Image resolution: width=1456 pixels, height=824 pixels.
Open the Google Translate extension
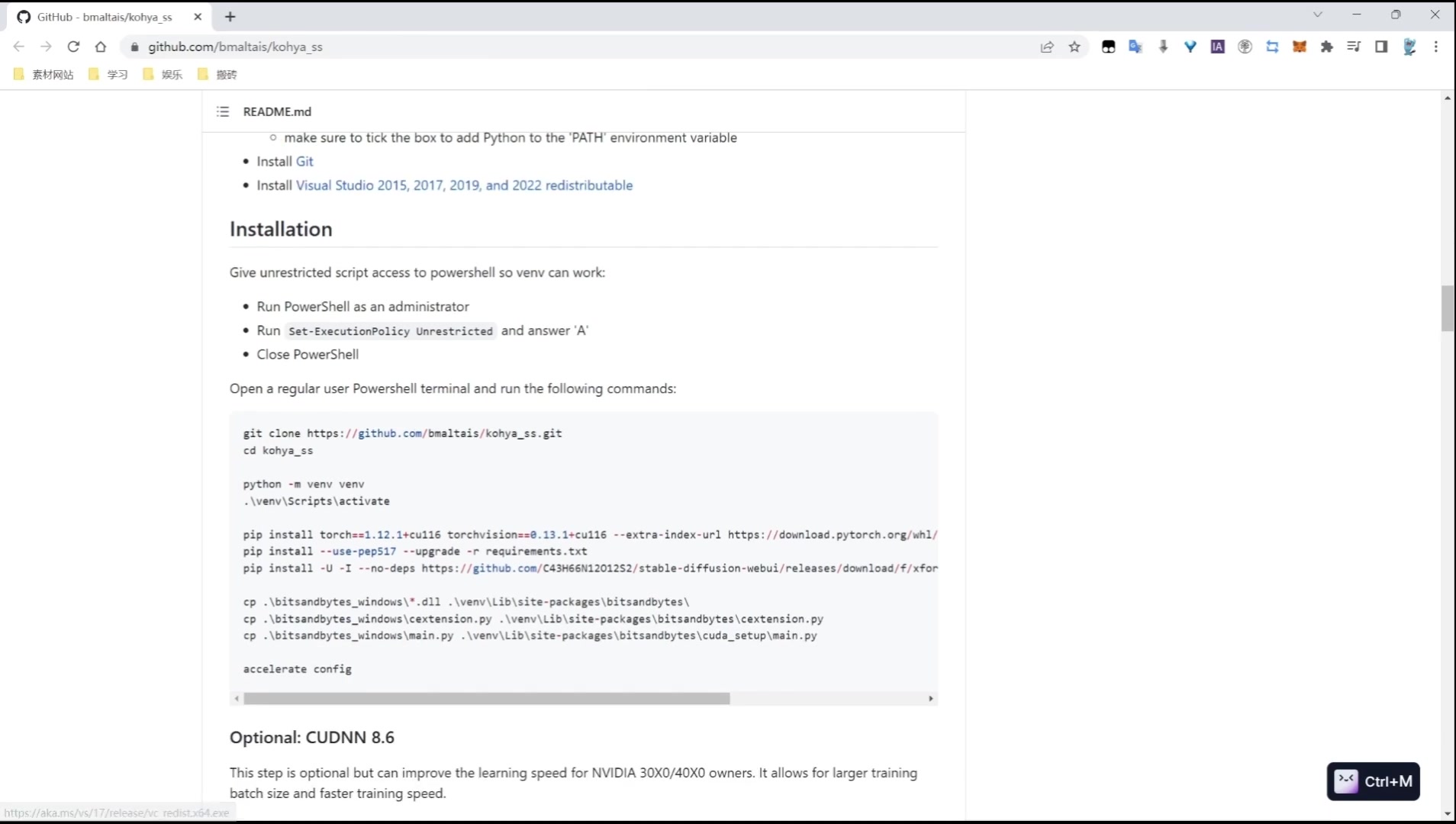pyautogui.click(x=1135, y=47)
